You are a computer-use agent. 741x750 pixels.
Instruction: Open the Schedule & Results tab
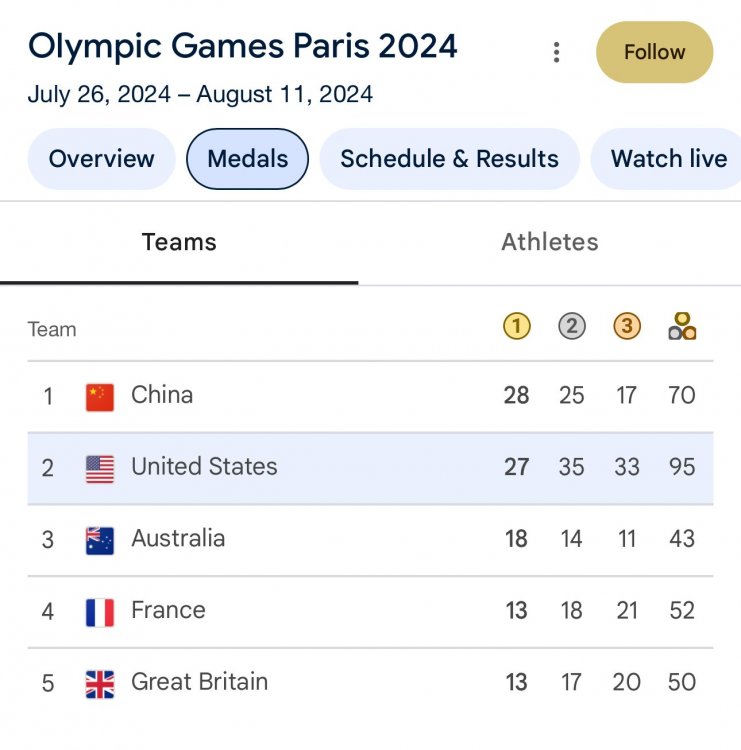coord(449,159)
